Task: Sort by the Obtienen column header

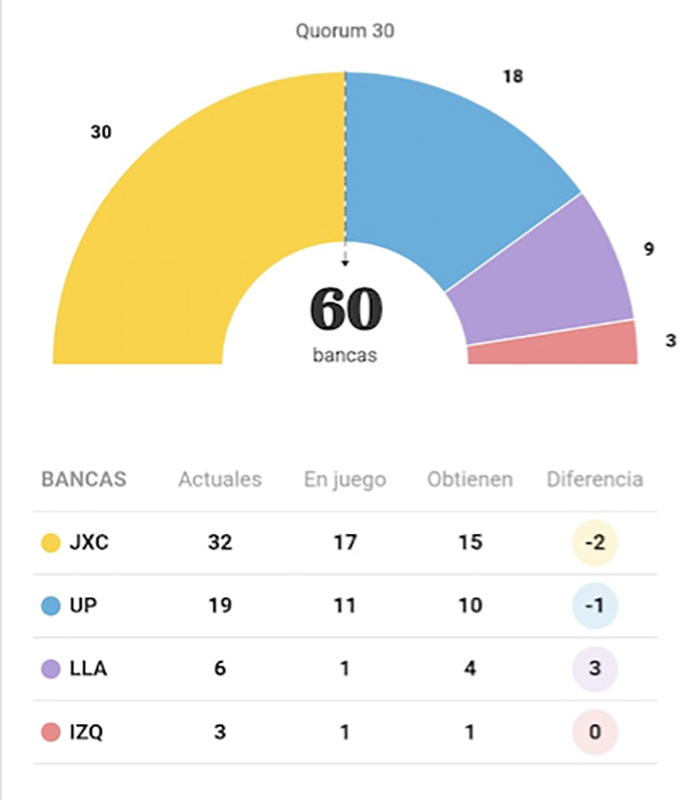Action: tap(470, 479)
